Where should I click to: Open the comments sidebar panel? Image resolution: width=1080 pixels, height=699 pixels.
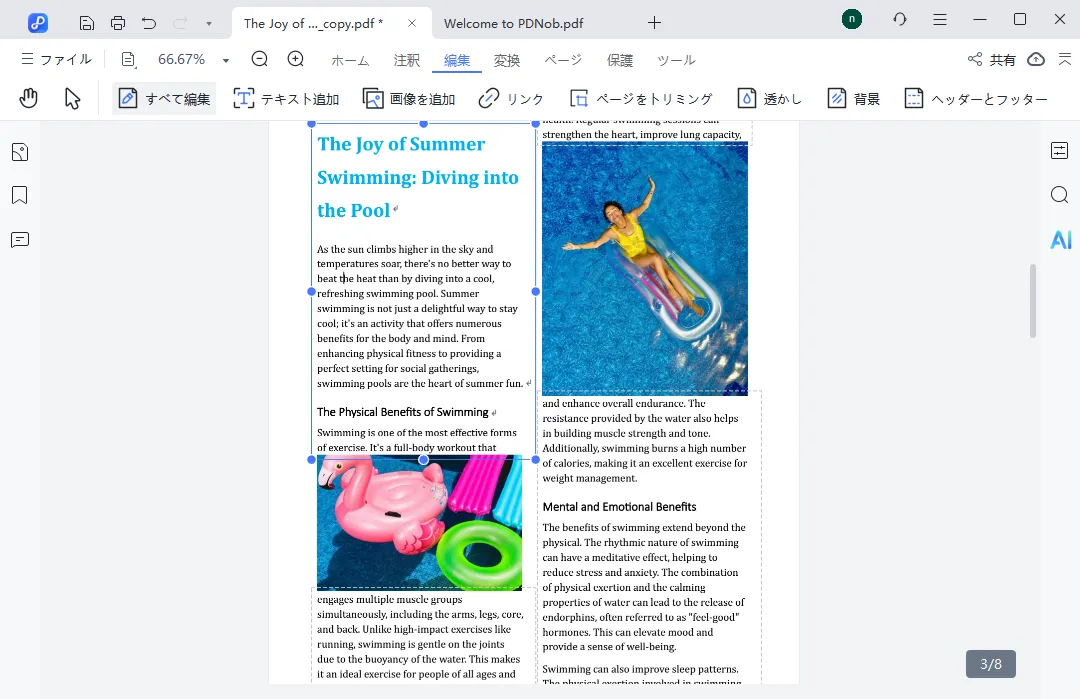pos(20,240)
